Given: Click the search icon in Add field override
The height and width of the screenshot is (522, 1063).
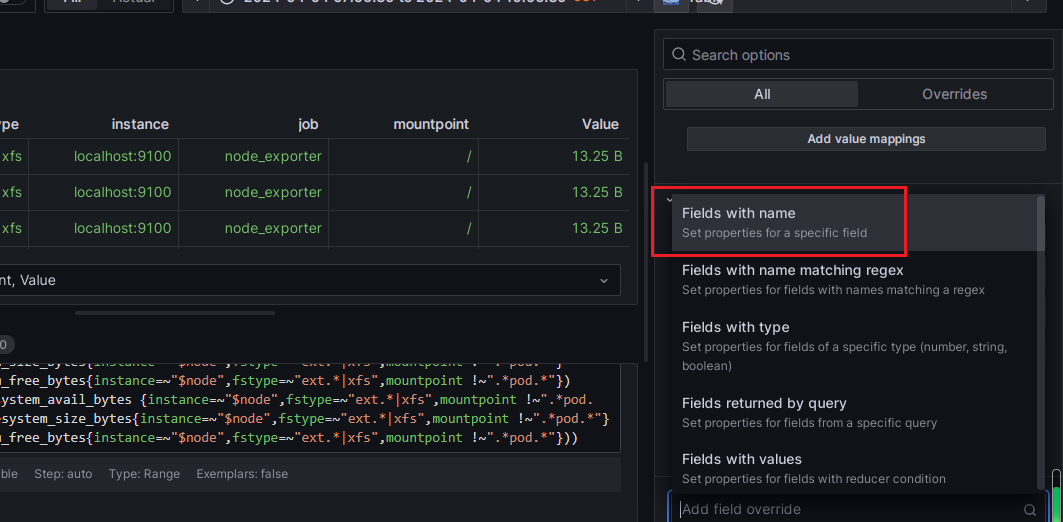Looking at the screenshot, I should pos(1030,509).
